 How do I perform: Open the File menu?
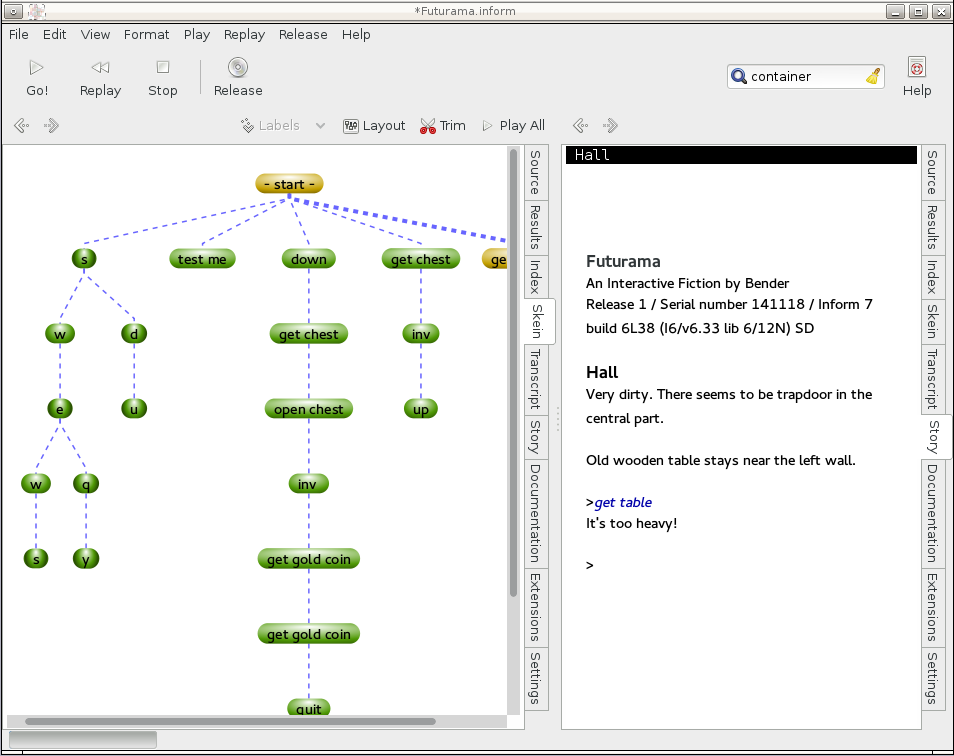18,35
